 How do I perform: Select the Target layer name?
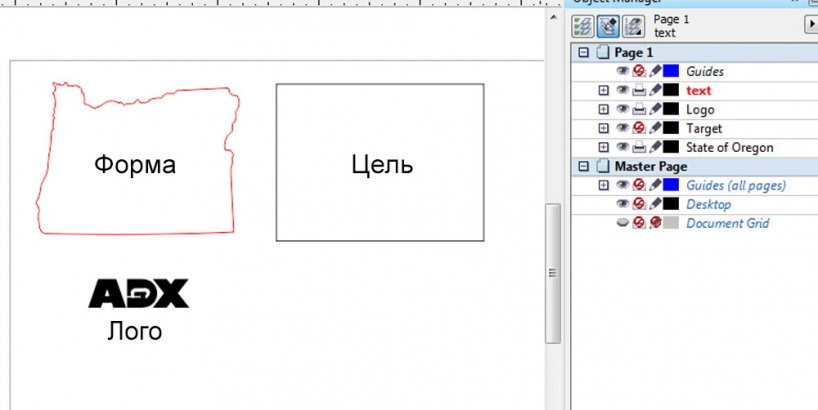click(704, 129)
